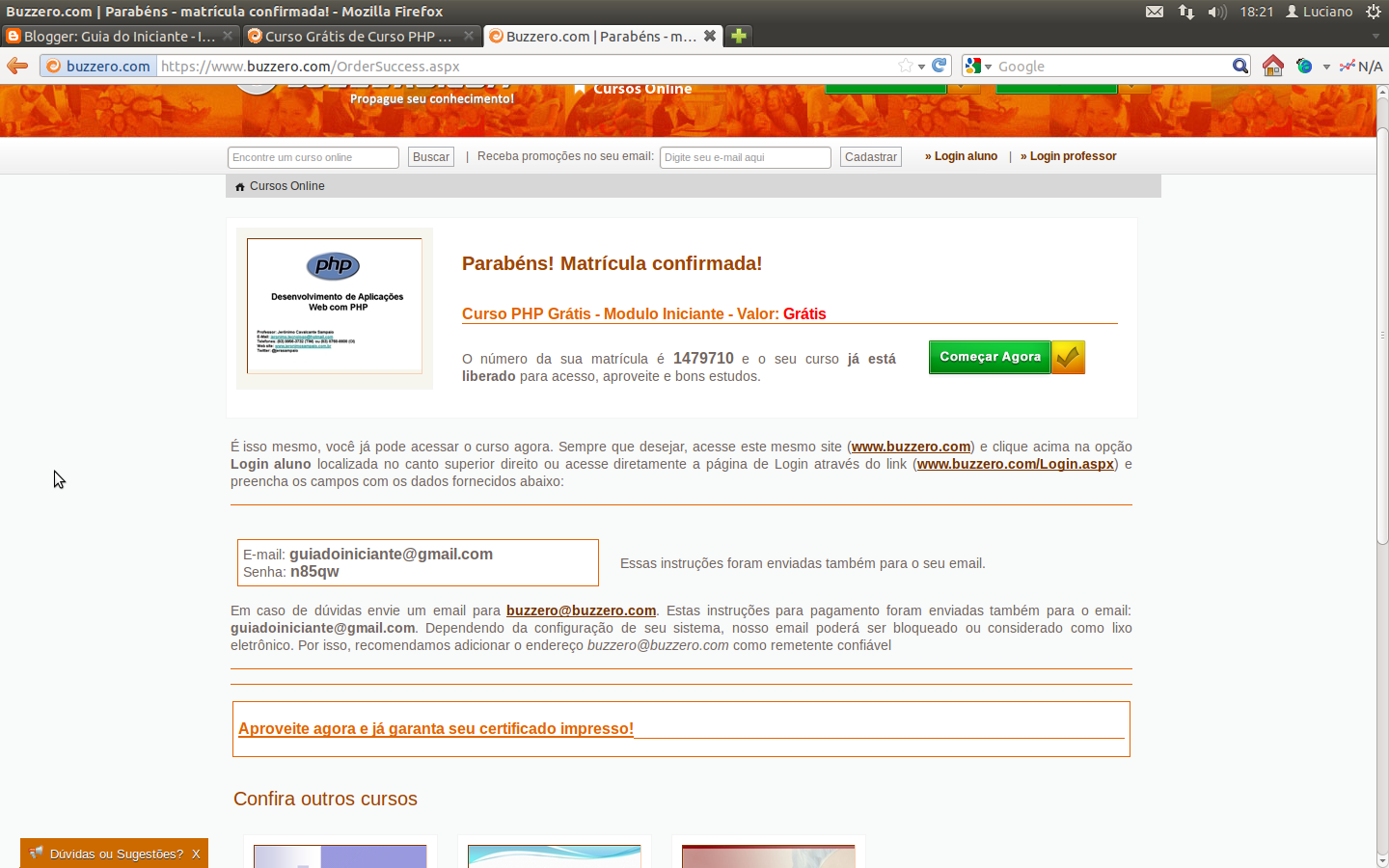Close the Dúvidas ou Sugestões bar with X
This screenshot has width=1389, height=868.
click(196, 854)
